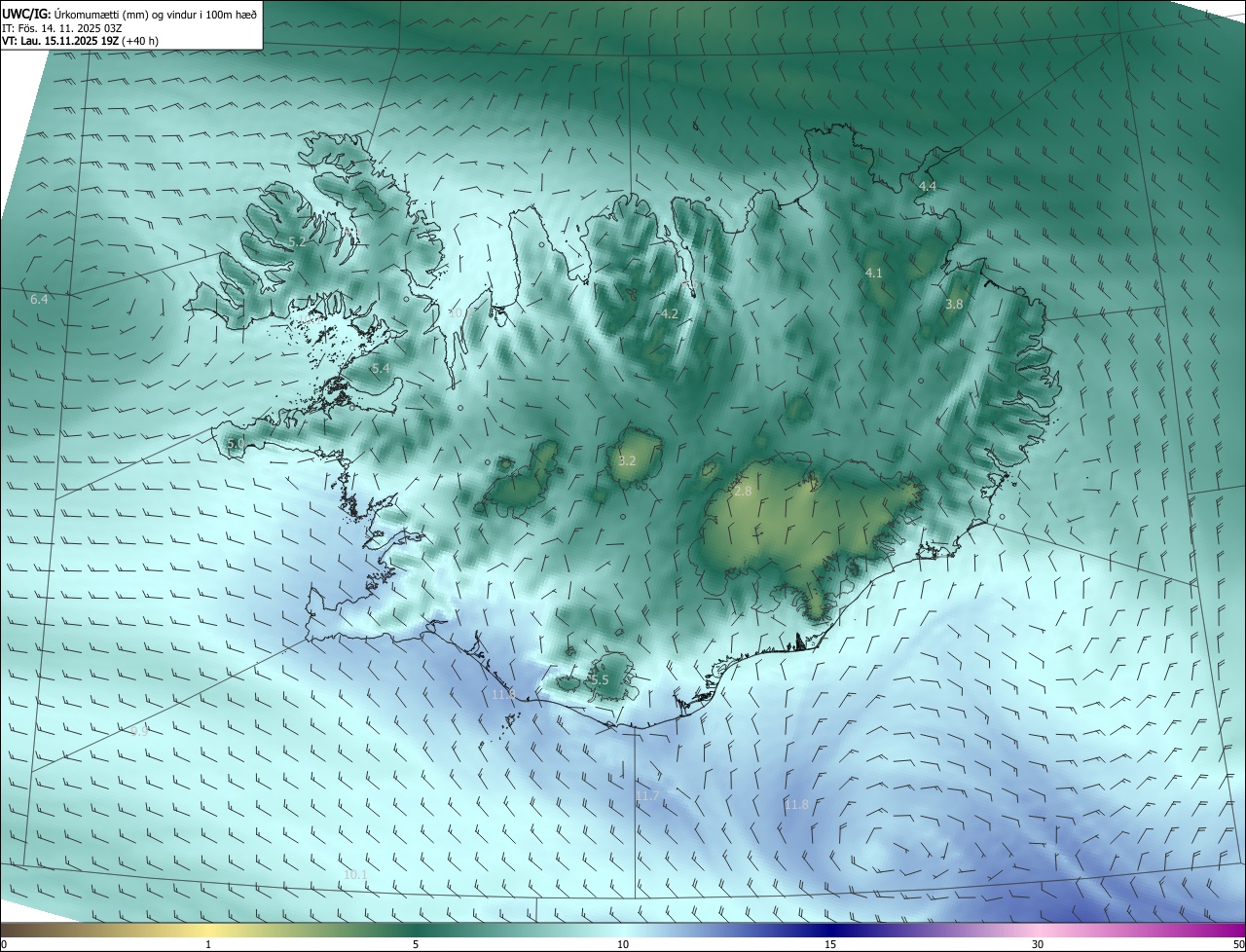This screenshot has width=1246, height=952.
Task: Click the 6.4 value label on the map
Action: coord(39,300)
